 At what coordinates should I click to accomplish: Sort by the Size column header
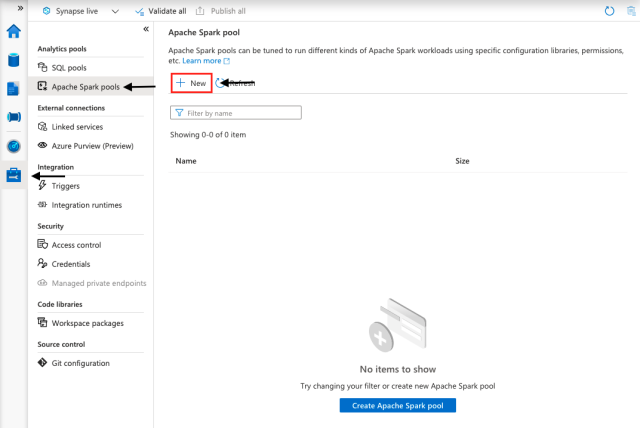click(462, 161)
